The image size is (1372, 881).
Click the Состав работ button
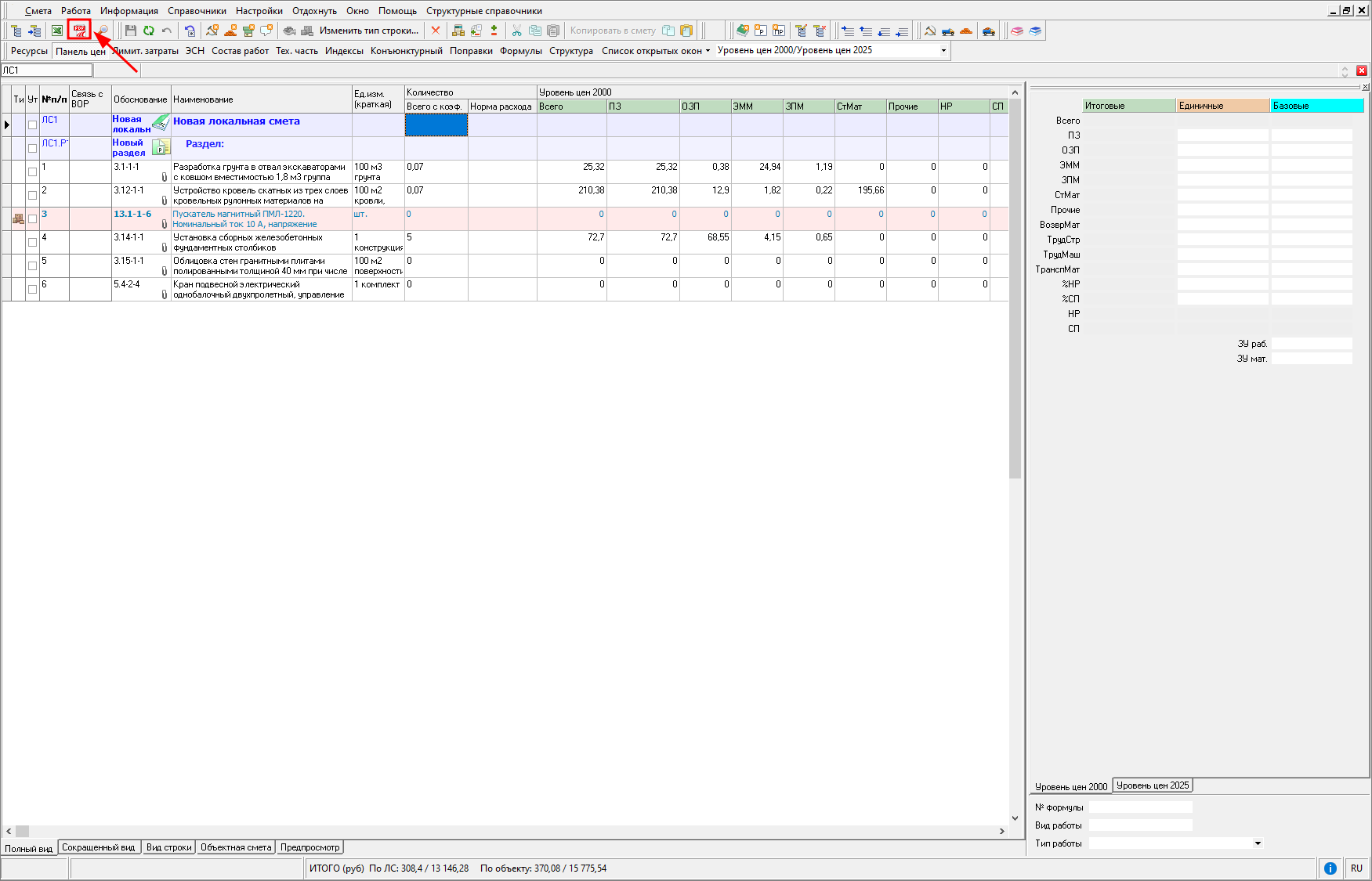click(x=240, y=51)
